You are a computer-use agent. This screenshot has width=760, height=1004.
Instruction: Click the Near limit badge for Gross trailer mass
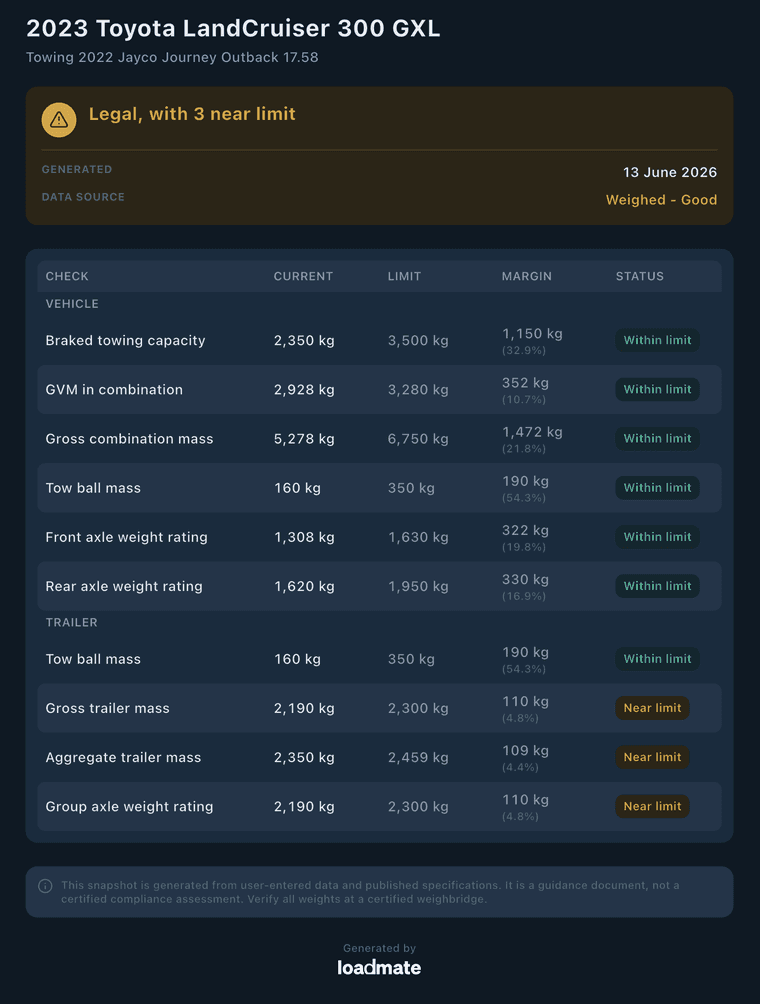pyautogui.click(x=652, y=708)
